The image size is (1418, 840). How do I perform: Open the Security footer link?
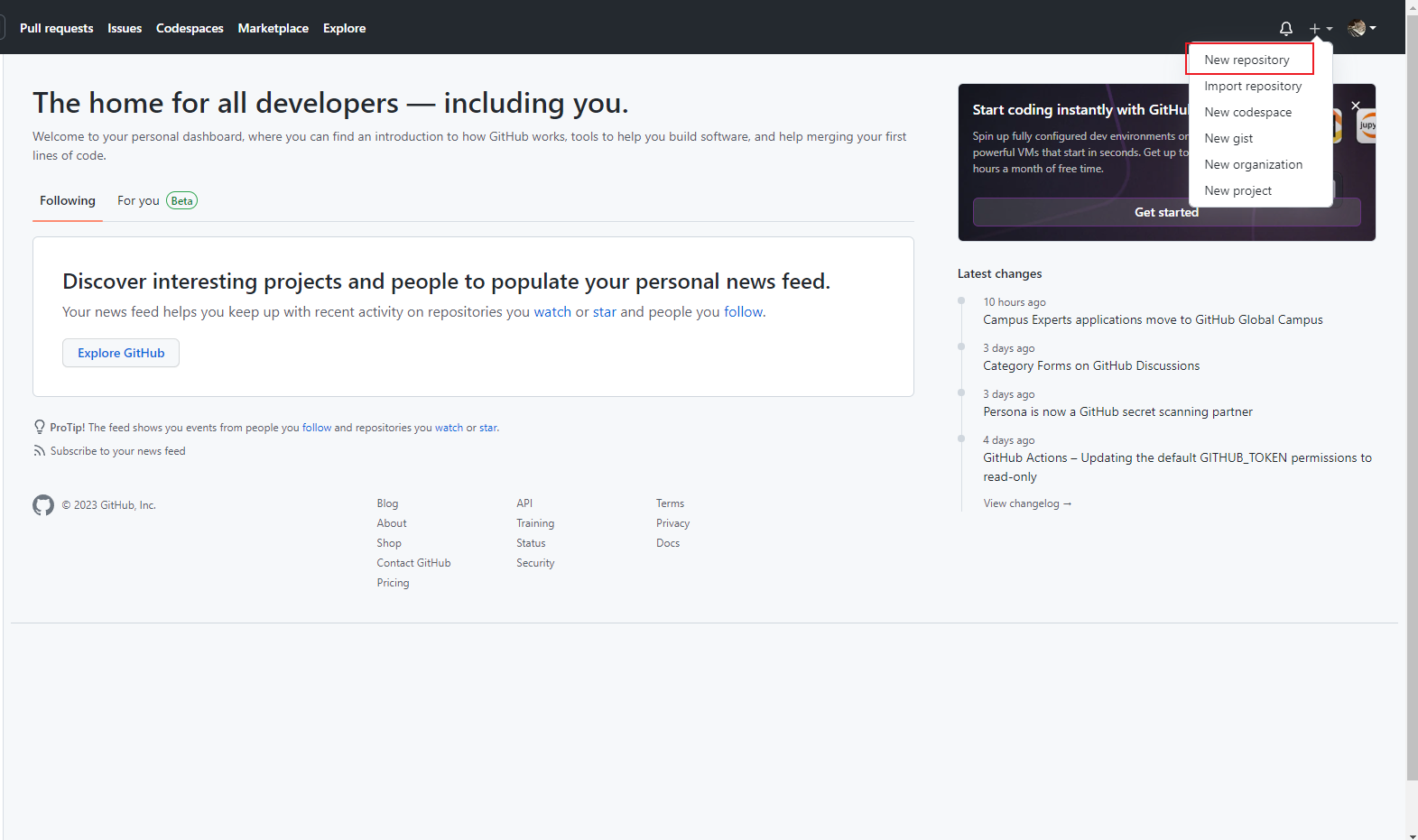coord(535,563)
